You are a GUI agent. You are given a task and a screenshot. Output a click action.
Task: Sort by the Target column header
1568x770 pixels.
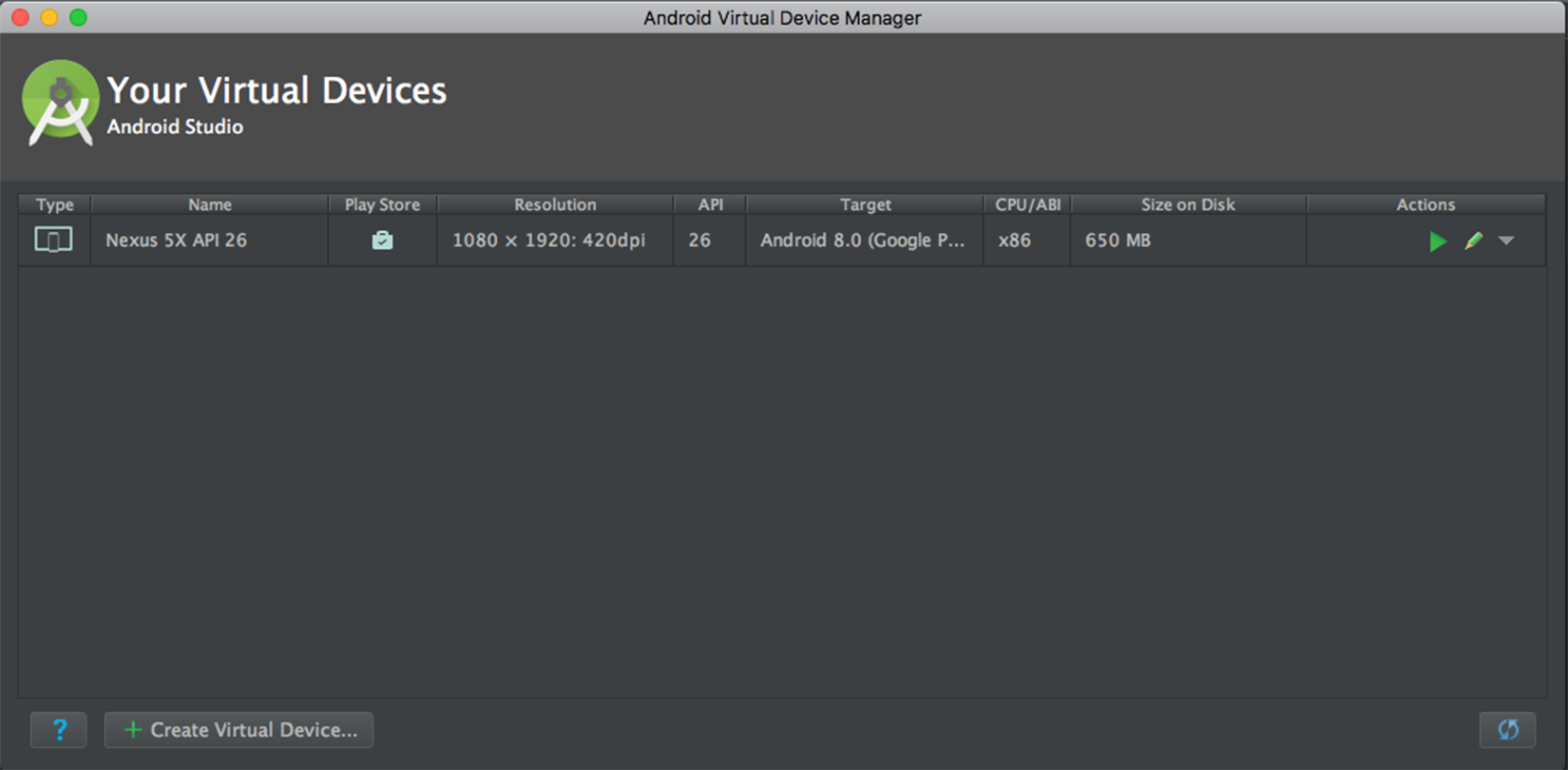865,204
